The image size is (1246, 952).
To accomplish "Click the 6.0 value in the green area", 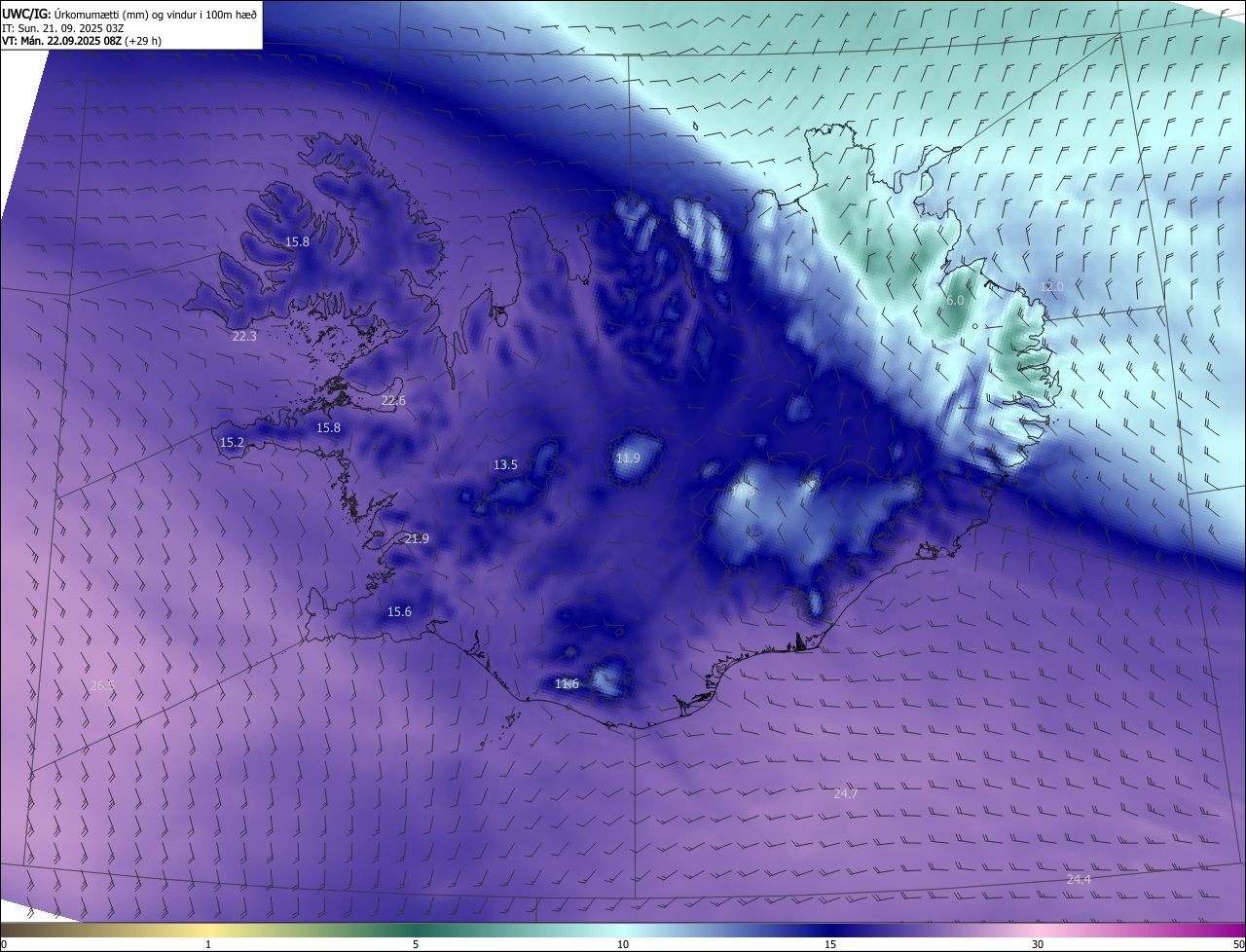I will point(955,300).
